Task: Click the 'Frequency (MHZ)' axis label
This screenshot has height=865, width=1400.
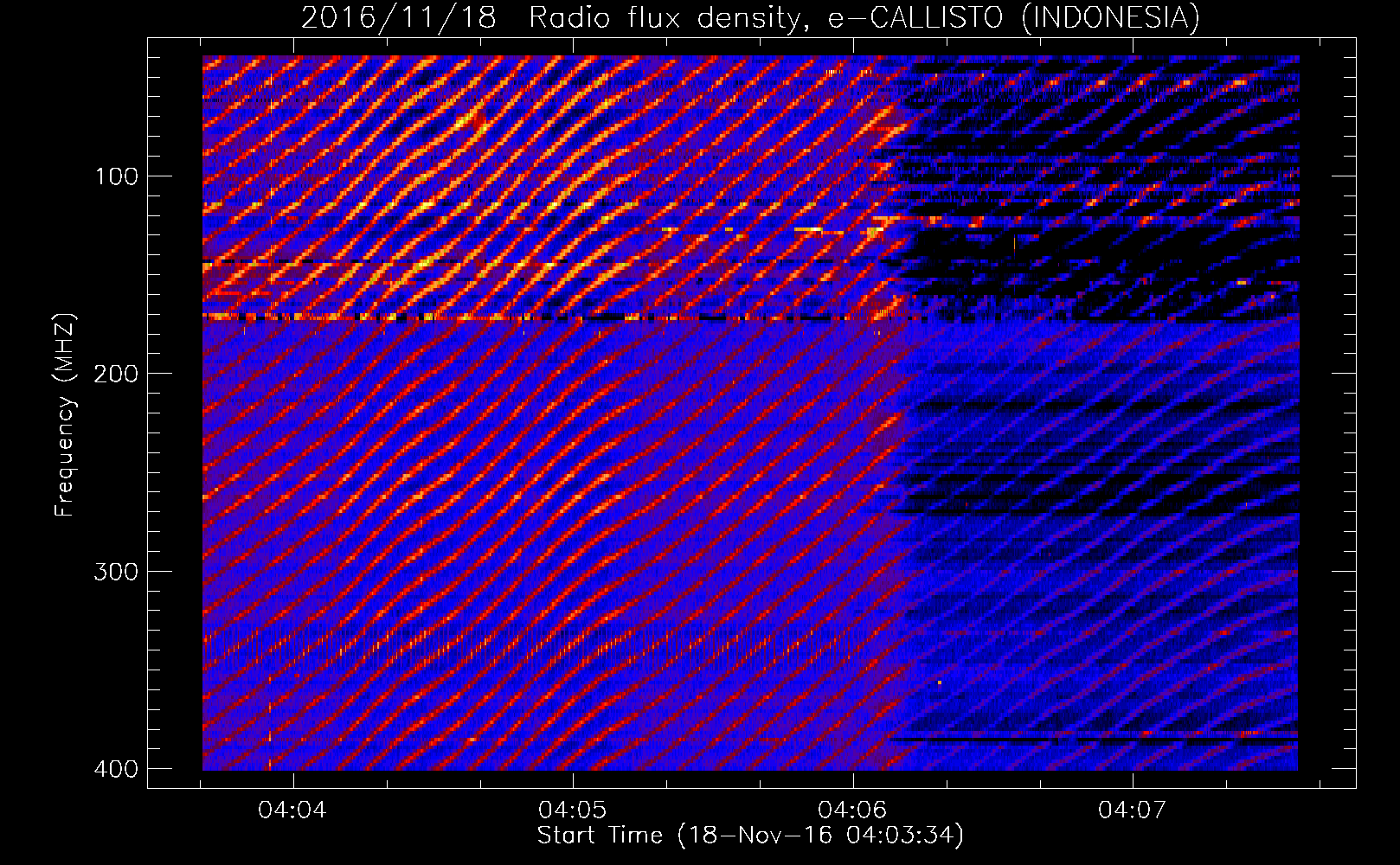Action: [65, 414]
